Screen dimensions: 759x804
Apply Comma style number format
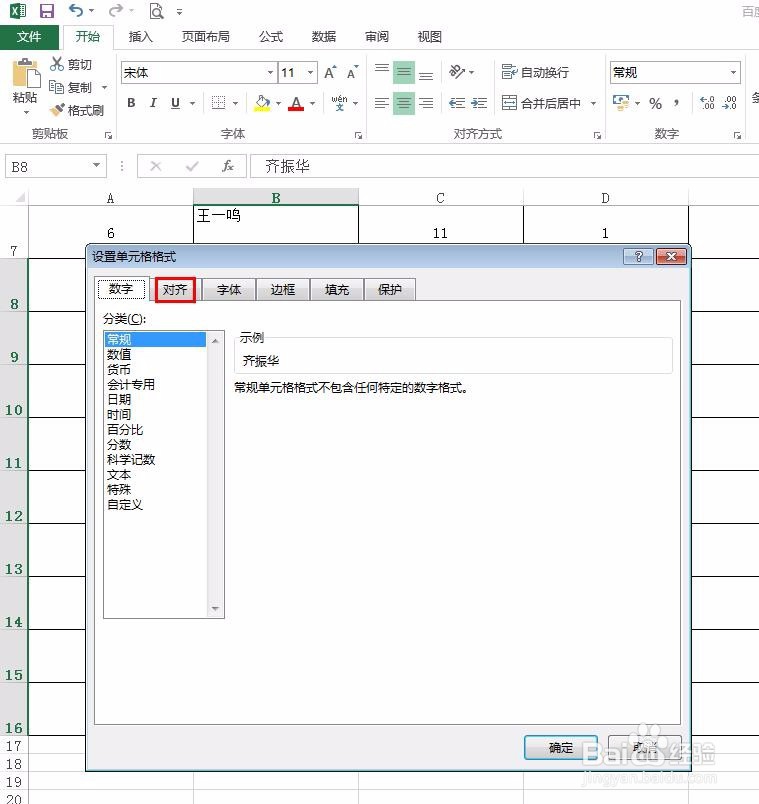677,103
